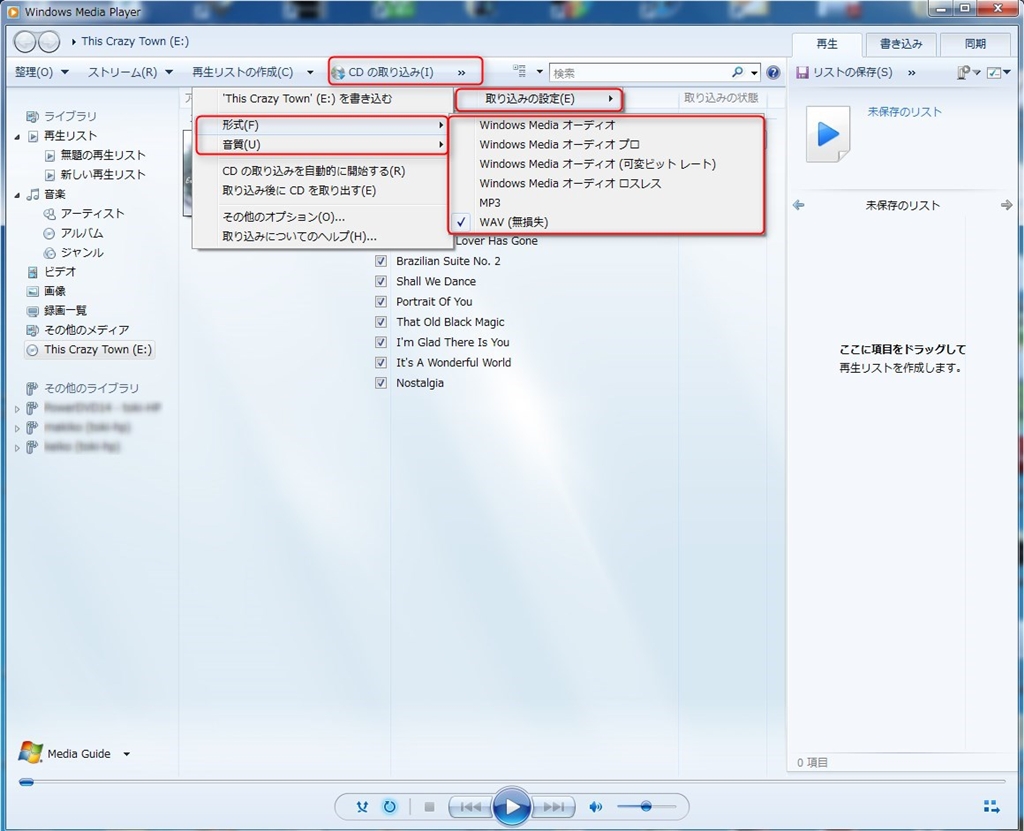Screen dimensions: 1024x831
Task: Click the Previous track button
Action: pyautogui.click(x=470, y=807)
